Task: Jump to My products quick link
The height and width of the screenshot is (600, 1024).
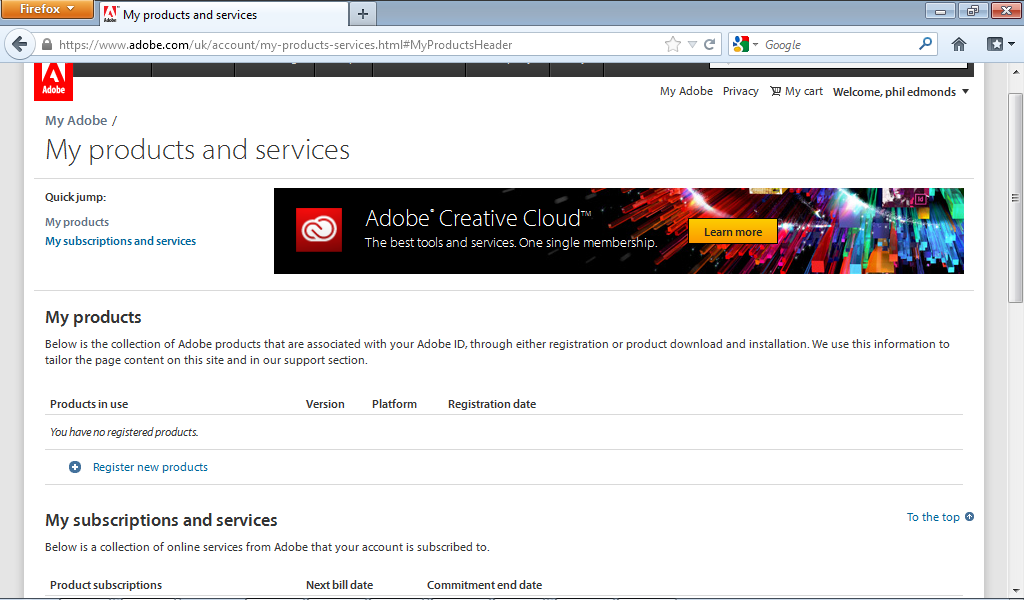Action: 77,222
